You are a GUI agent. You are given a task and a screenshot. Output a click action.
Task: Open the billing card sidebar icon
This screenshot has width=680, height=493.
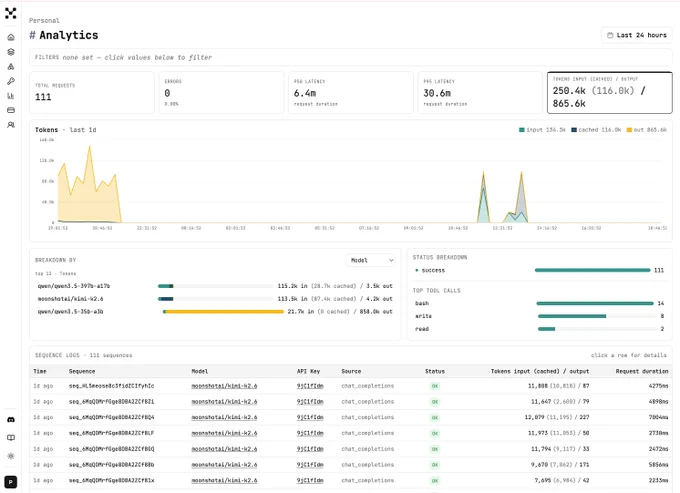[11, 110]
